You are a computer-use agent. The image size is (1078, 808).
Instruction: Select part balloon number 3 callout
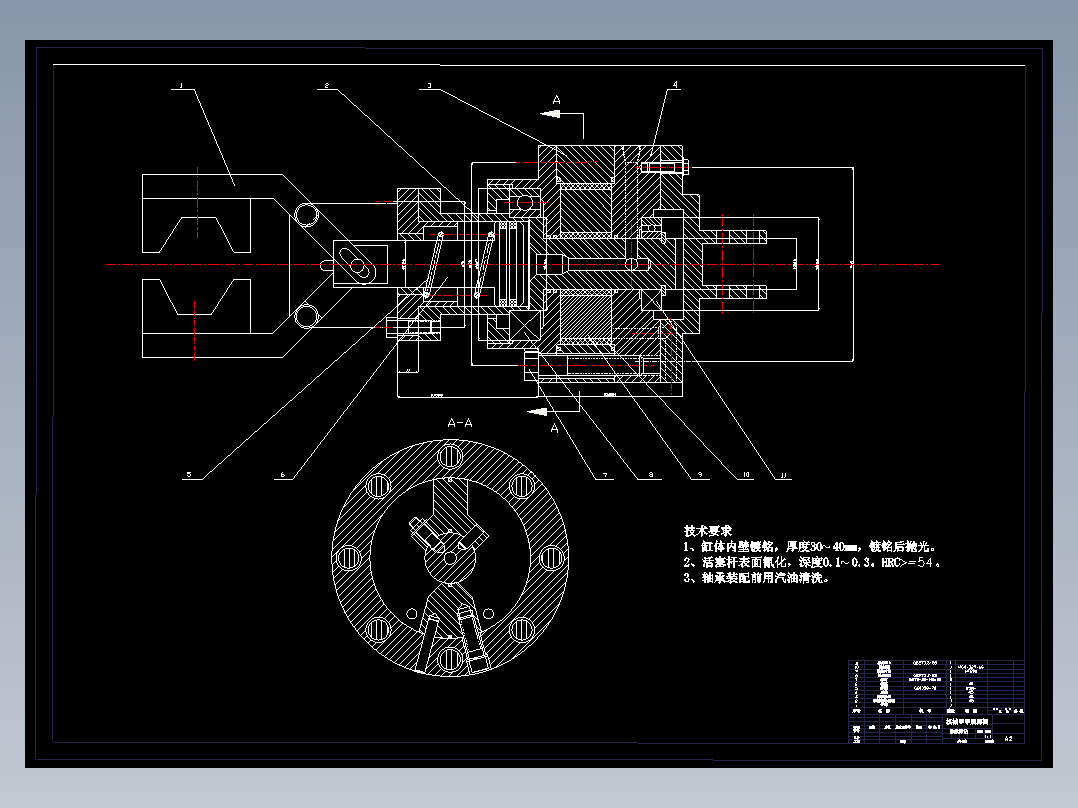pos(430,85)
